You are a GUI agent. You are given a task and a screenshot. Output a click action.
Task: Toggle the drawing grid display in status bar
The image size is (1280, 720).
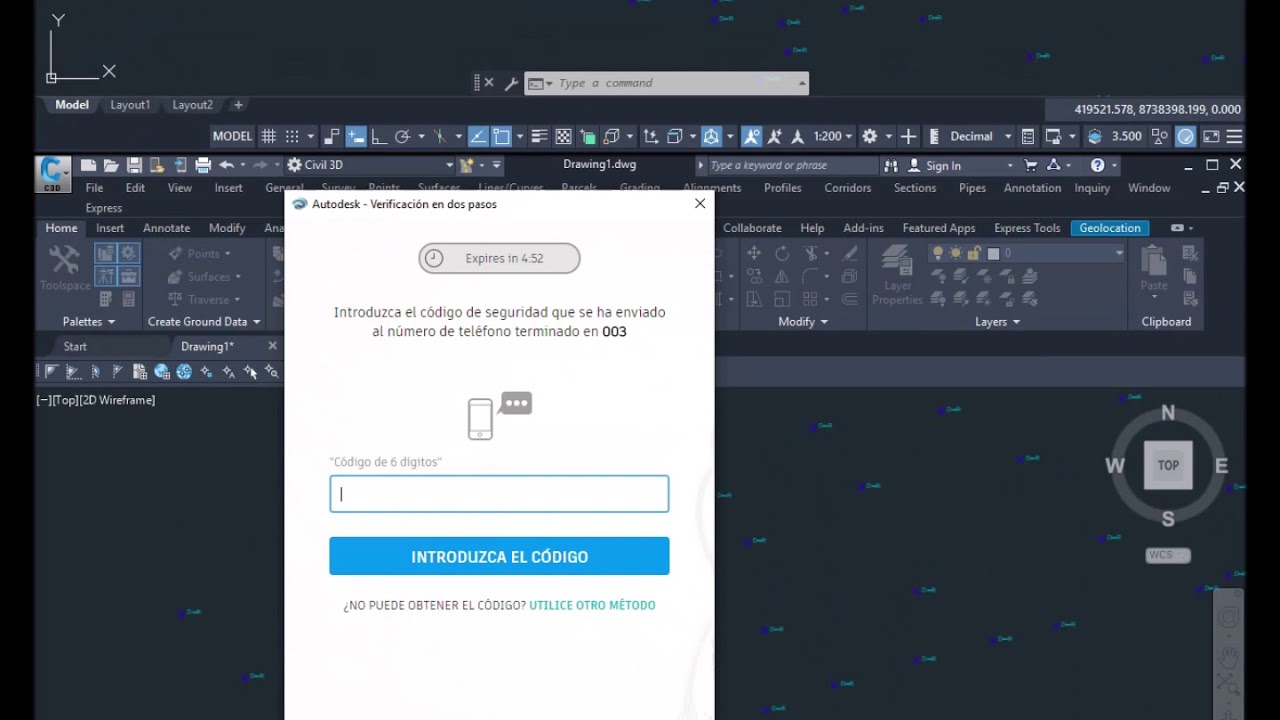[x=269, y=136]
